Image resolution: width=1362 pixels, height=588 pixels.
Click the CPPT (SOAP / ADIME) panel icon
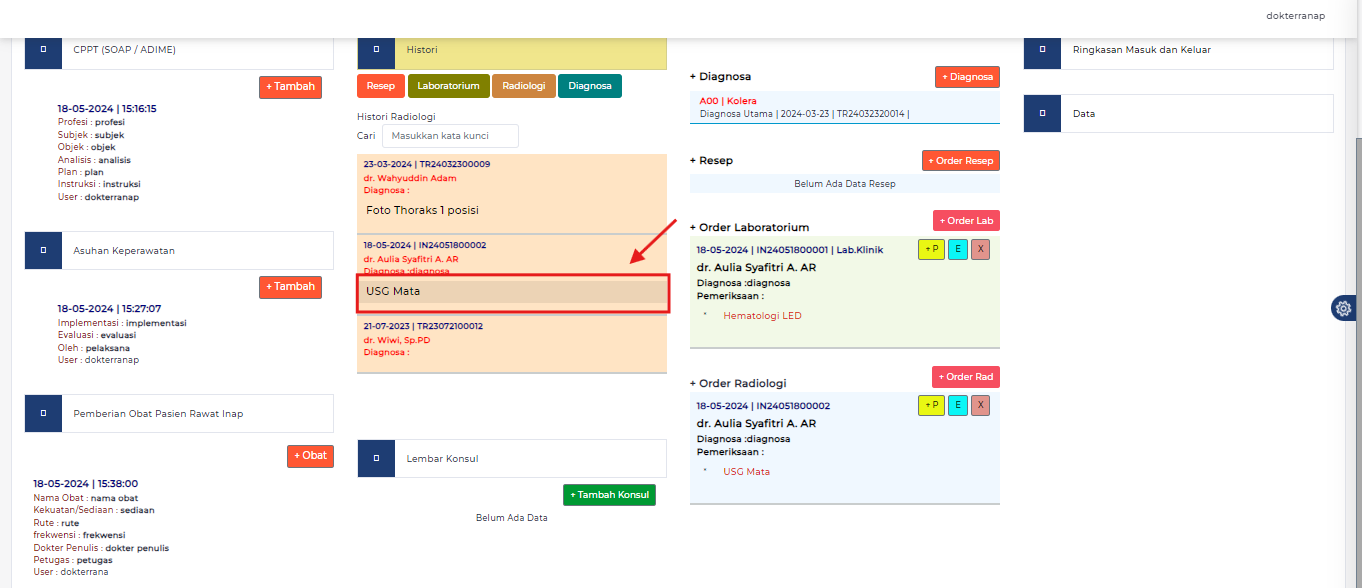pyautogui.click(x=43, y=50)
